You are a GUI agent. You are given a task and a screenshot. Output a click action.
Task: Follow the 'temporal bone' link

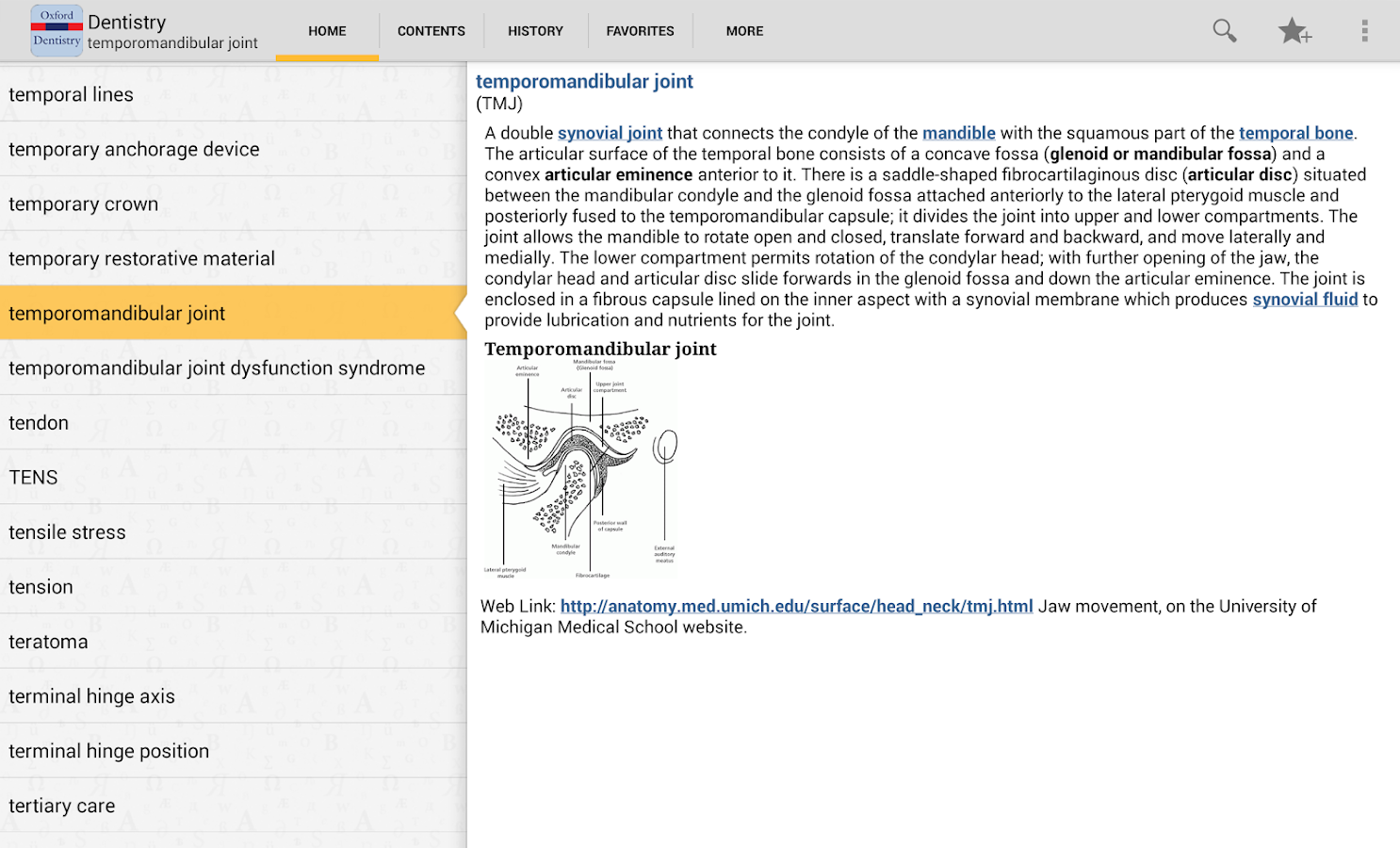coord(1296,133)
